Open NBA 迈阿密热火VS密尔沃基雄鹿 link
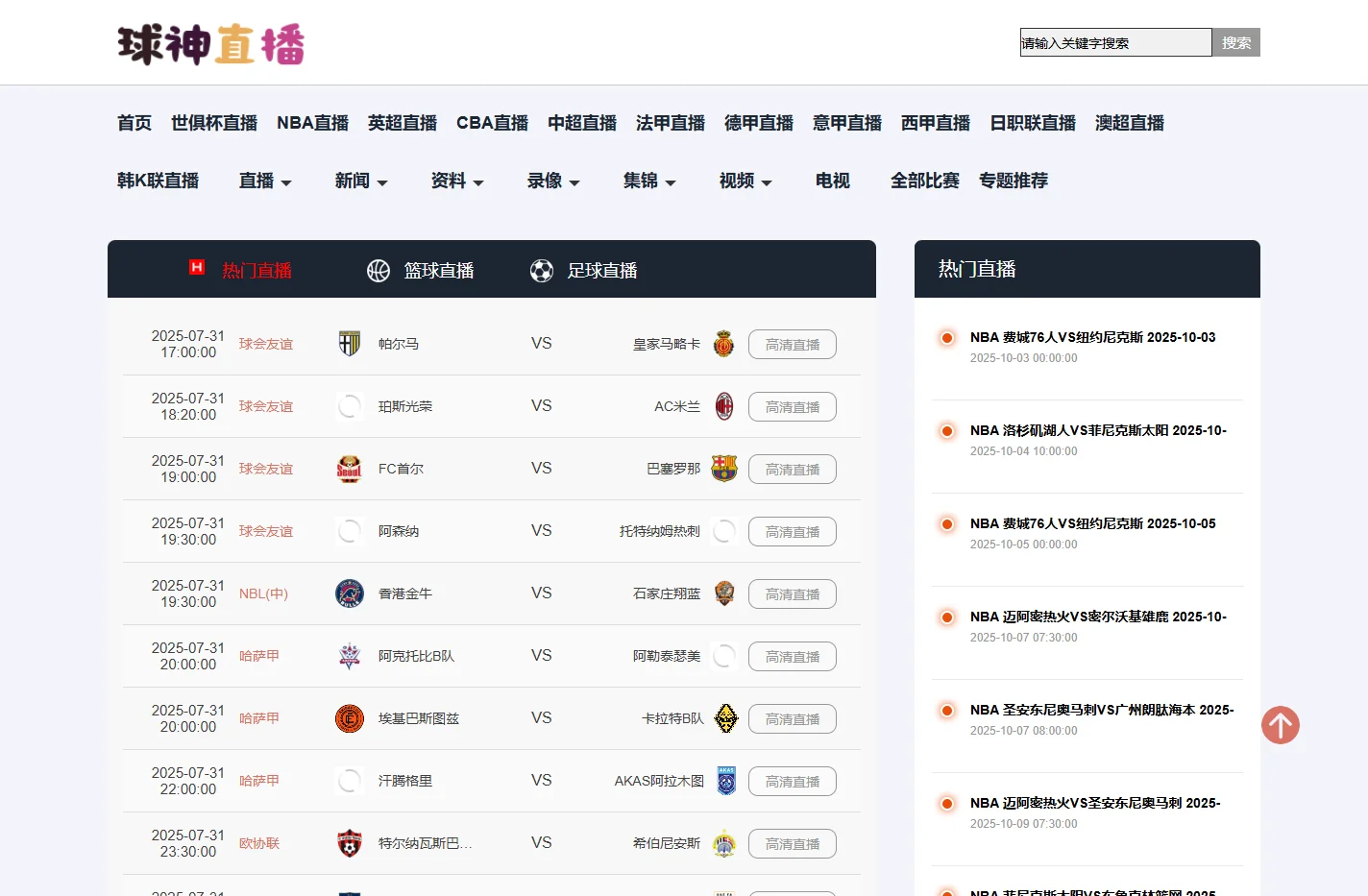Viewport: 1368px width, 896px height. pyautogui.click(x=1098, y=617)
